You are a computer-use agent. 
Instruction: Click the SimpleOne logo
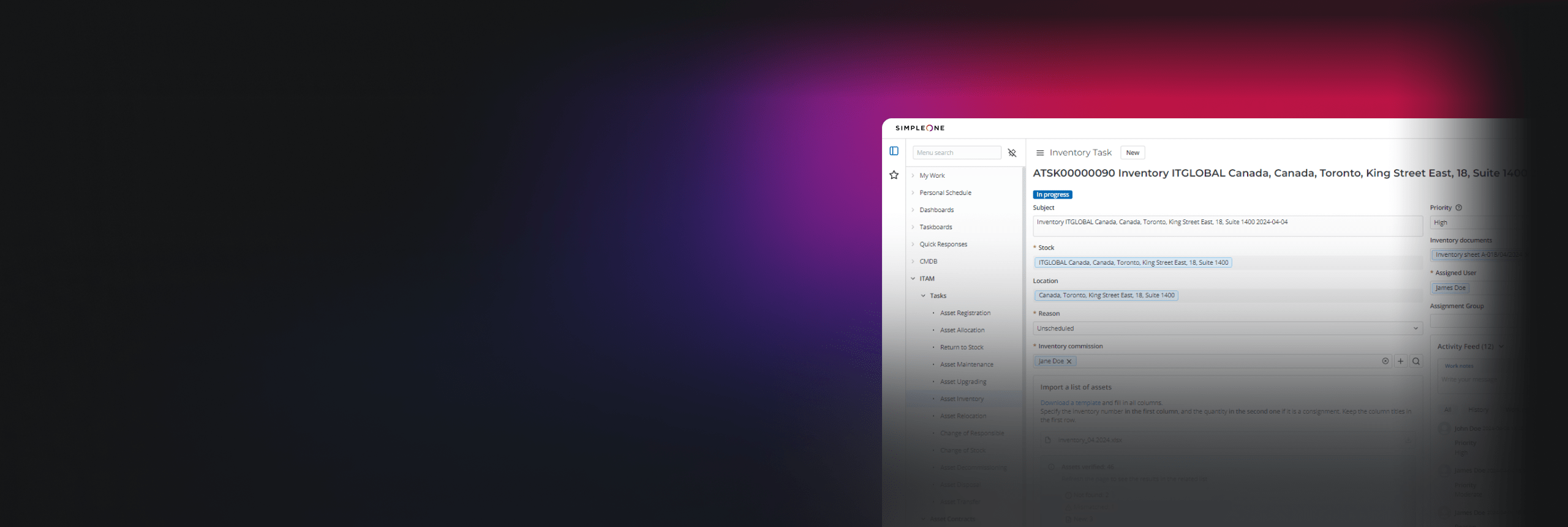pyautogui.click(x=919, y=128)
